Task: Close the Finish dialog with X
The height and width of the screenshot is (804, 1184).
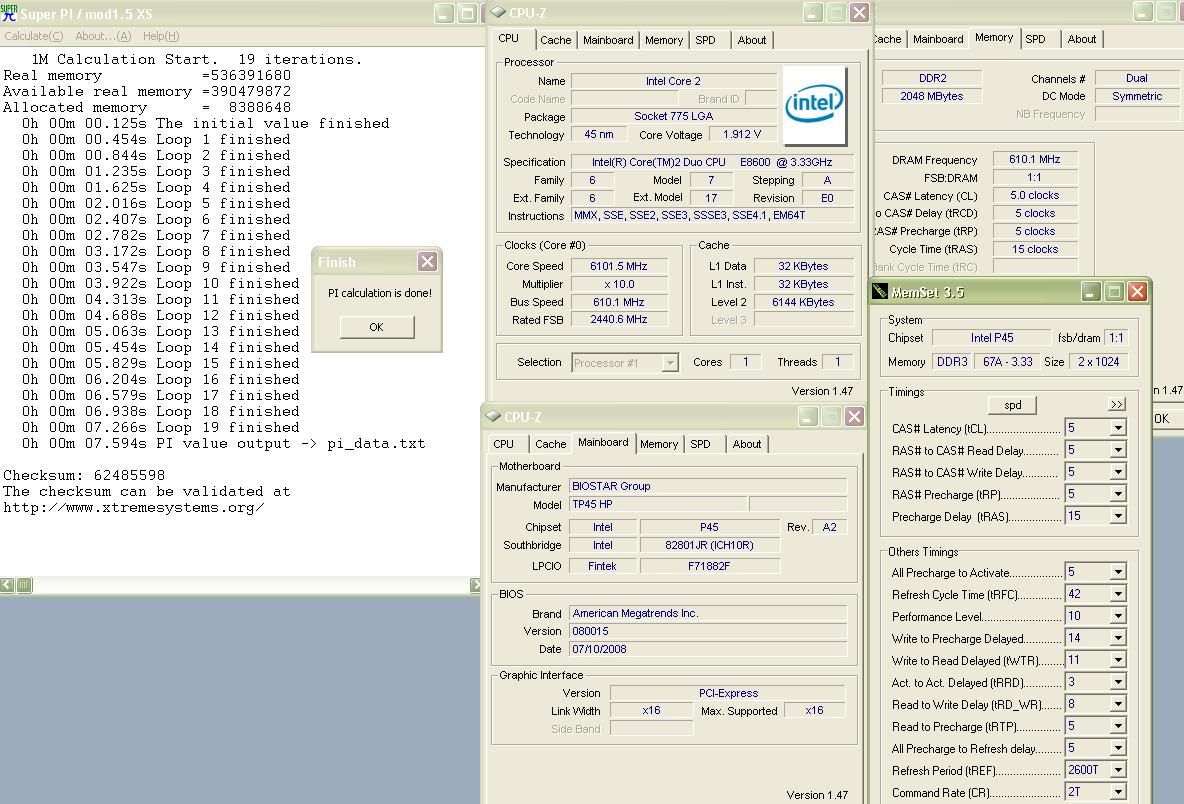Action: point(427,262)
